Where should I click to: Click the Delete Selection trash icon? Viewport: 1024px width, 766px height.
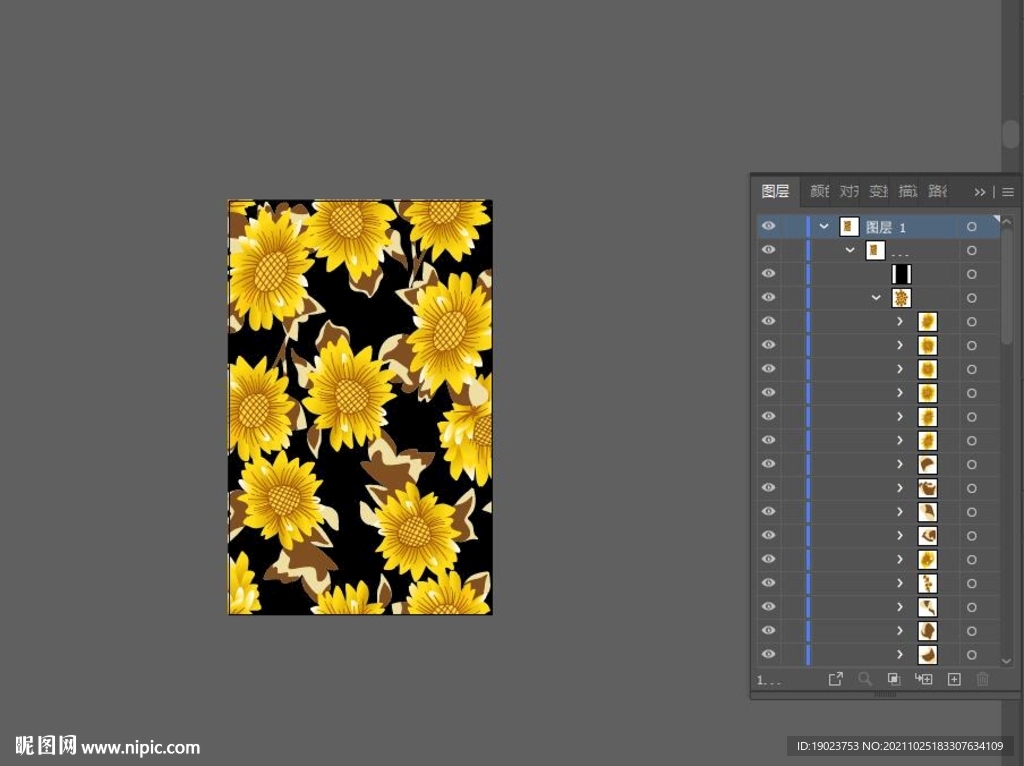pos(983,679)
